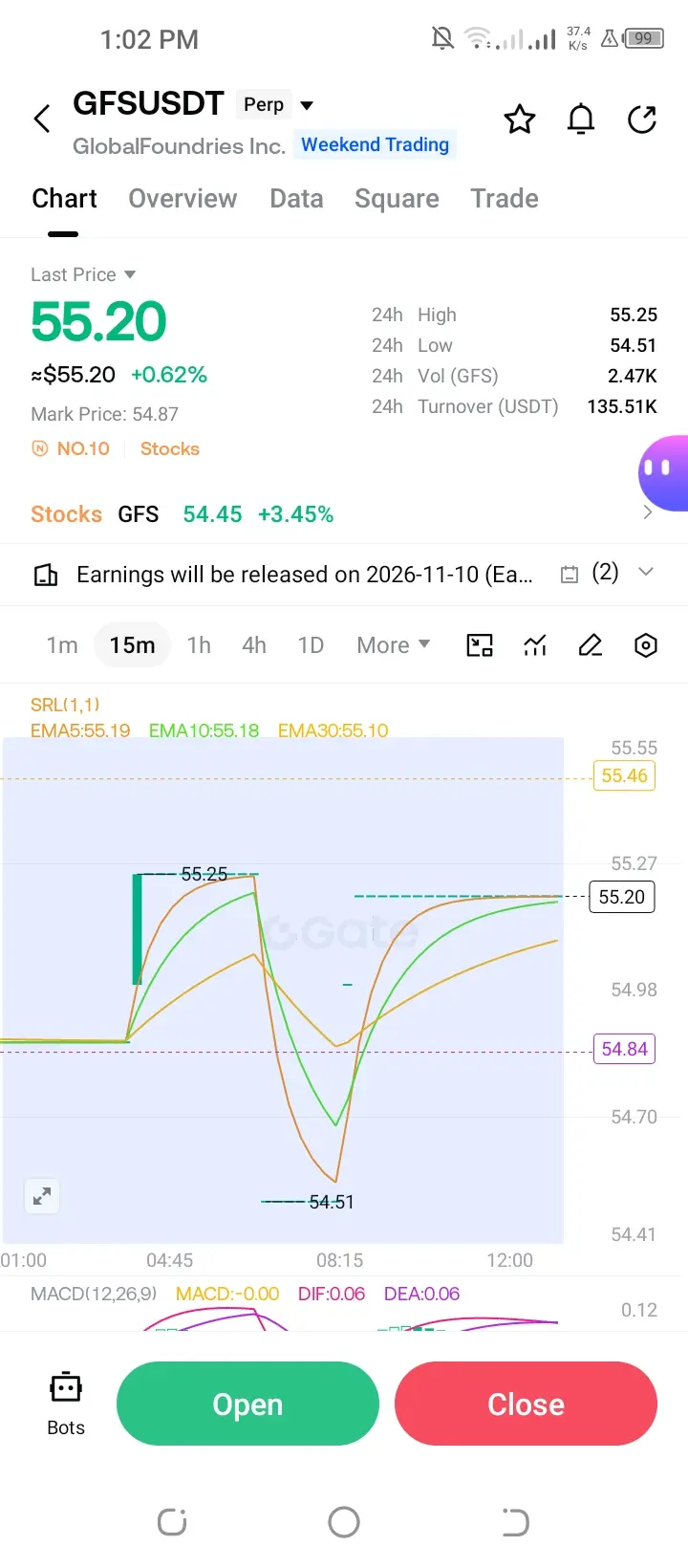Expand the Last Price dropdown
Screen dimensions: 688x1568
[x=83, y=274]
